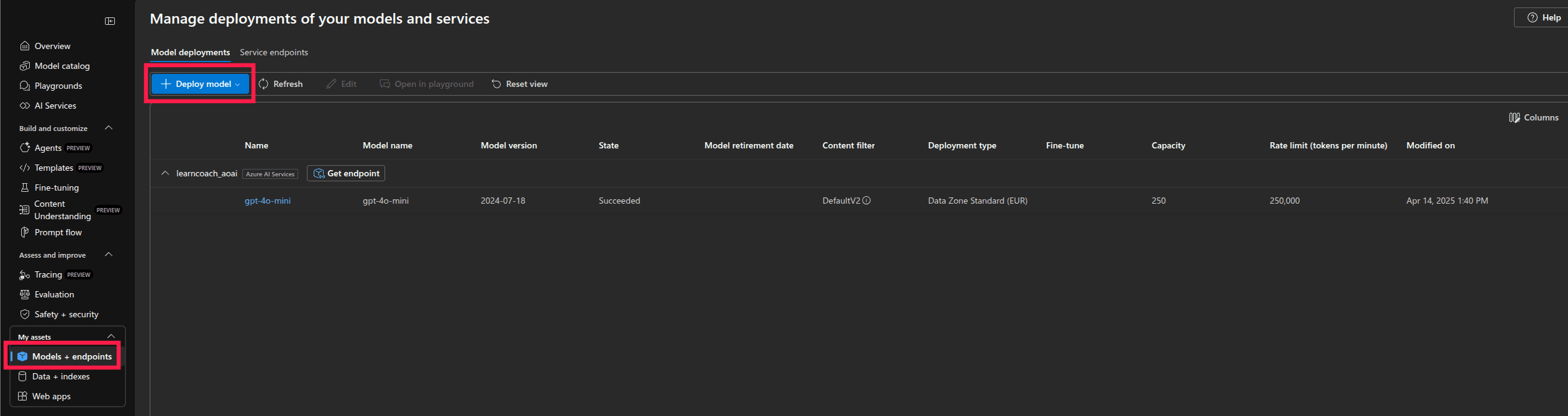
Task: Collapse the sidebar panel icon
Action: pyautogui.click(x=110, y=21)
